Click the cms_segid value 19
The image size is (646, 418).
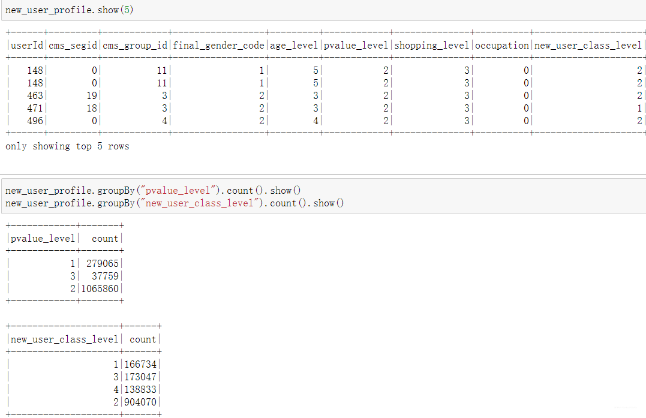coord(92,96)
